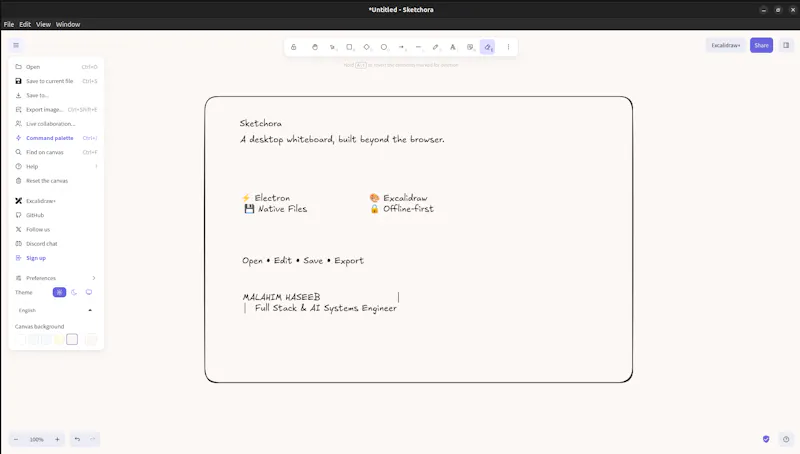Open the Follow us link
This screenshot has width=800, height=454.
point(56,230)
